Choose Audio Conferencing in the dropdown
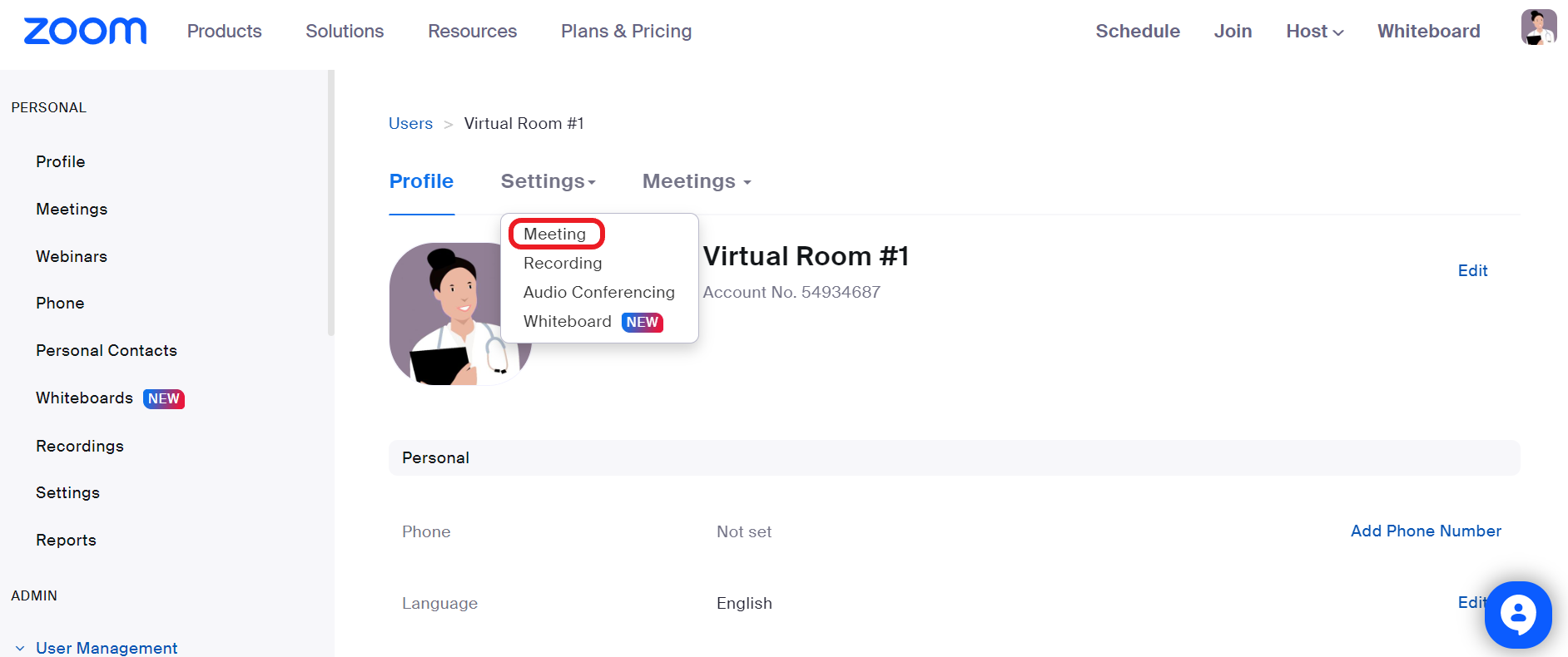The image size is (1568, 657). (x=599, y=293)
